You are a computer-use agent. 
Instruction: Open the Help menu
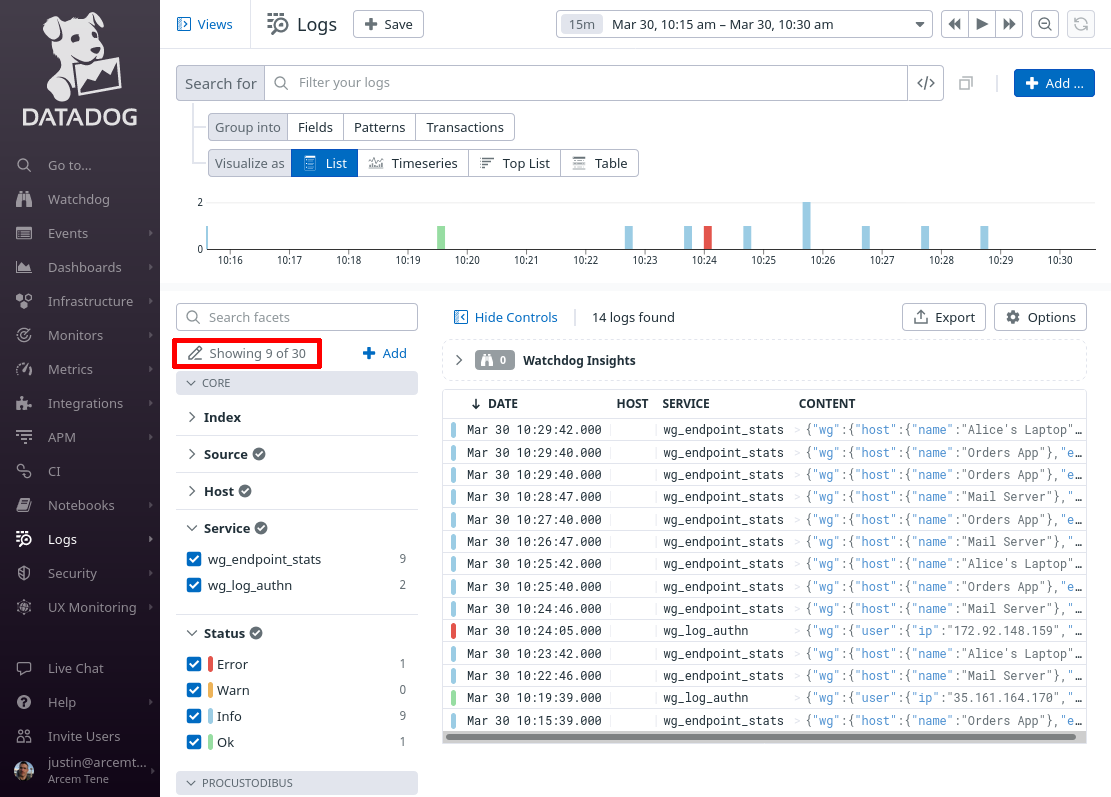pyautogui.click(x=62, y=702)
